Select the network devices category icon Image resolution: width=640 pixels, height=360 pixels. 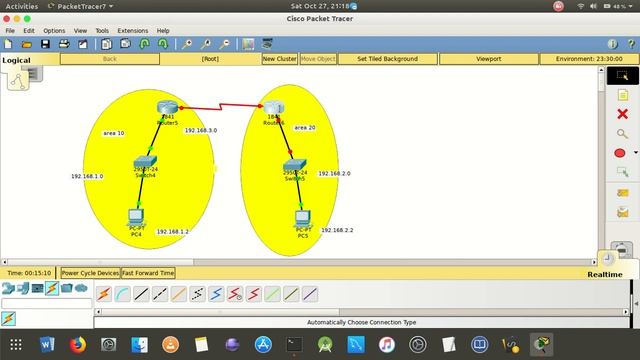[8, 289]
